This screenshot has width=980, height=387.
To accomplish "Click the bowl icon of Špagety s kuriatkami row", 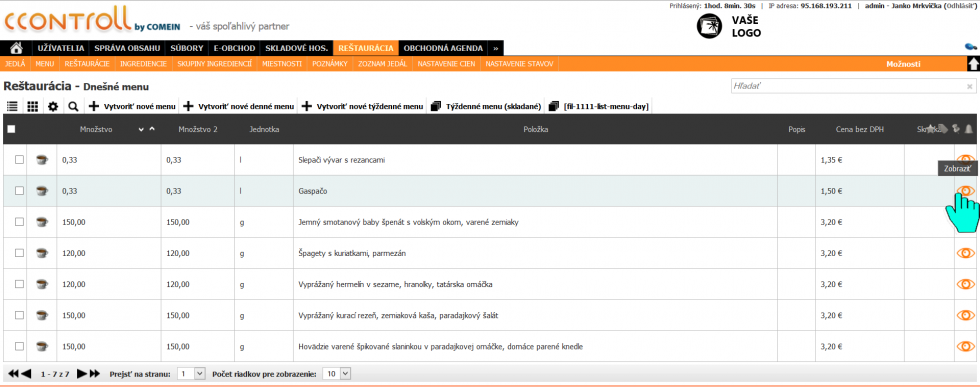I will coord(42,253).
